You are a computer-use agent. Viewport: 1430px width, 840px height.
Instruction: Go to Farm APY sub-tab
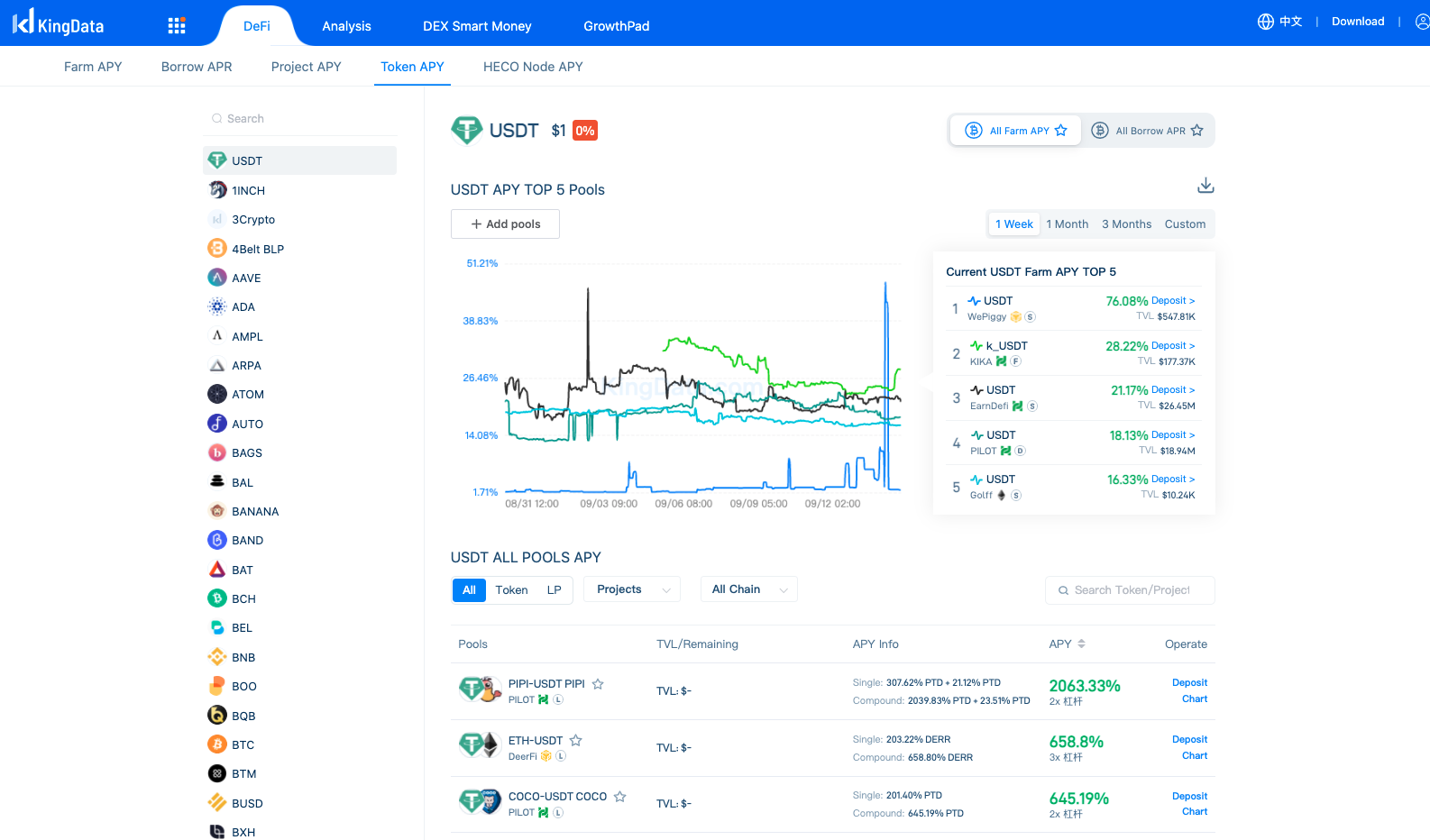point(93,67)
